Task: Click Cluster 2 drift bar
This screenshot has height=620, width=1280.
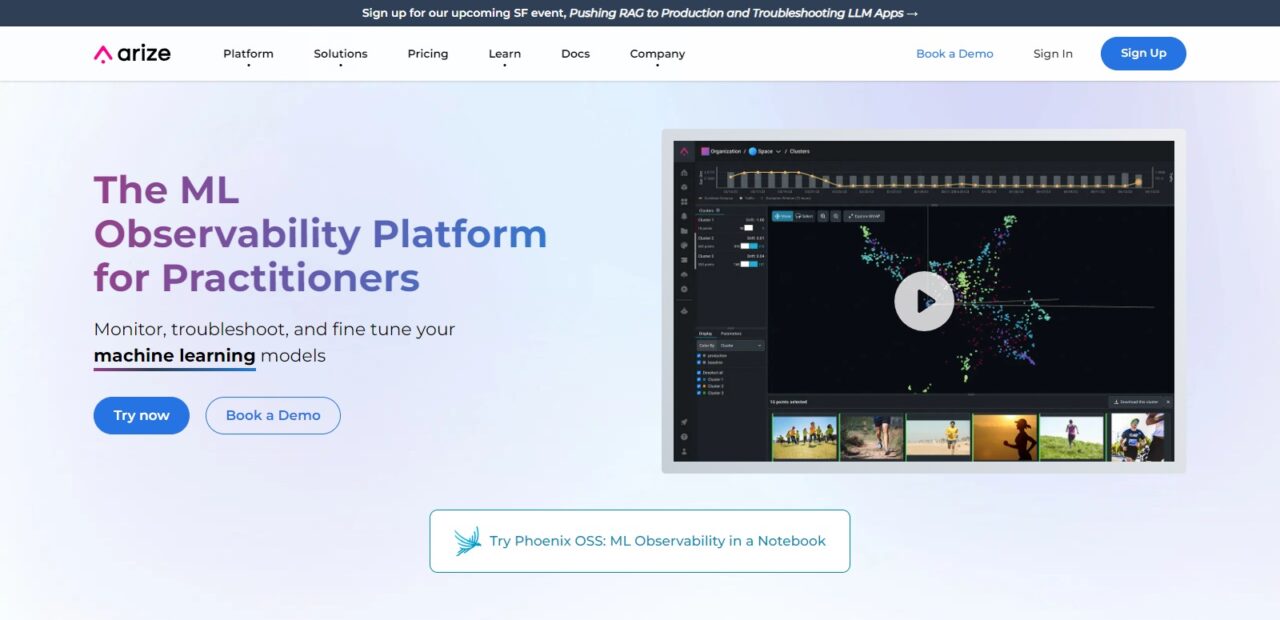Action: tap(749, 246)
